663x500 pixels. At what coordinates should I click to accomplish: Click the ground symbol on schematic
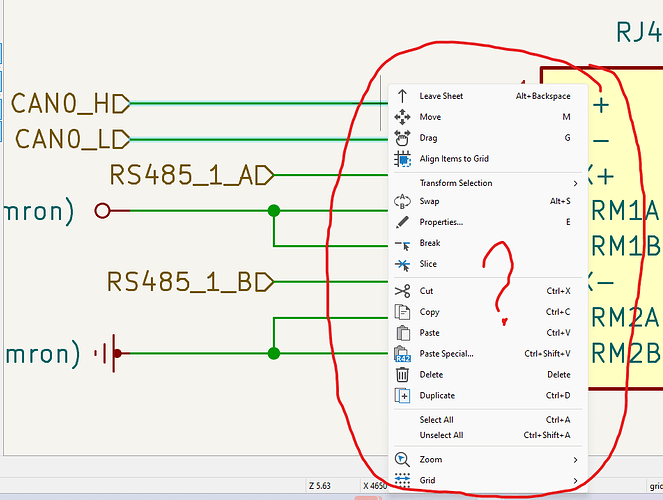108,353
